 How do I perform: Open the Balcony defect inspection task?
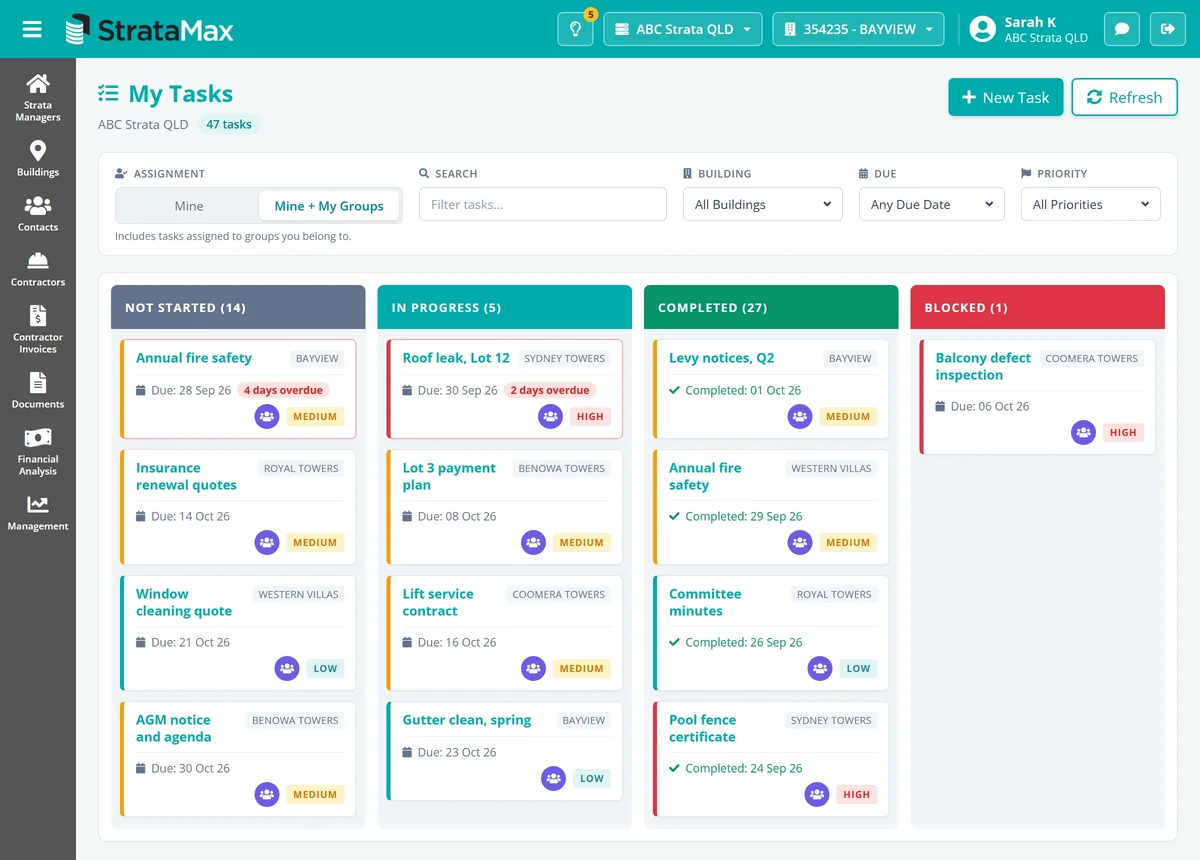click(x=983, y=366)
